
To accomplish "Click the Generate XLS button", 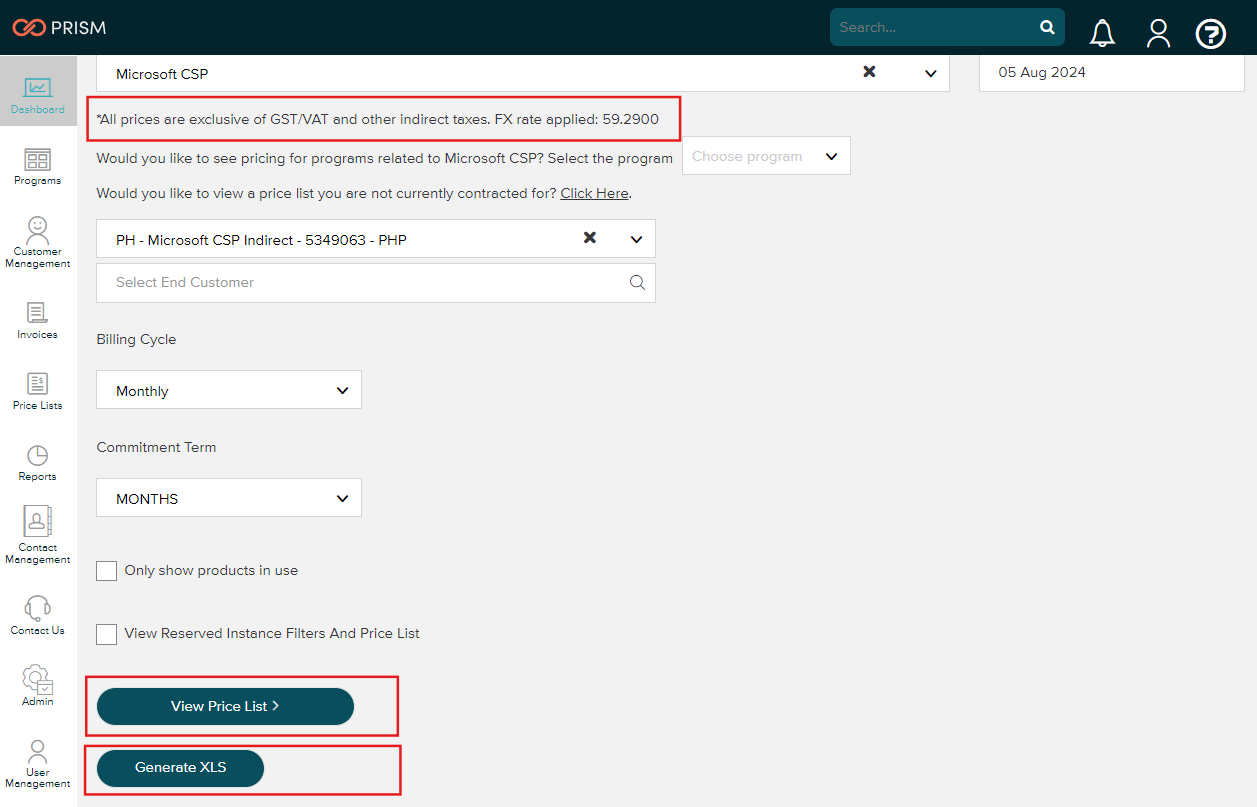I will click(180, 767).
